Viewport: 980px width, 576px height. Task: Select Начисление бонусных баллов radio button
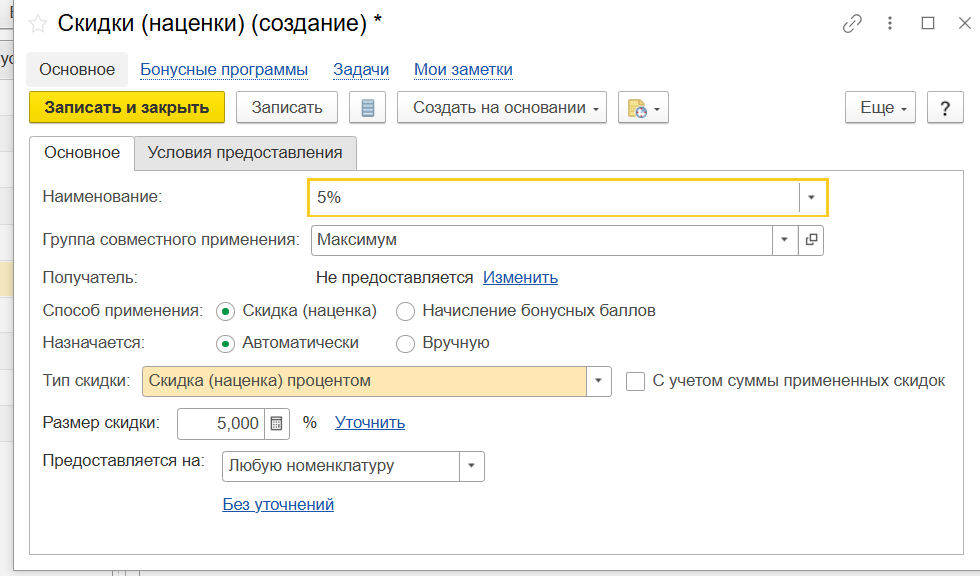[x=405, y=311]
